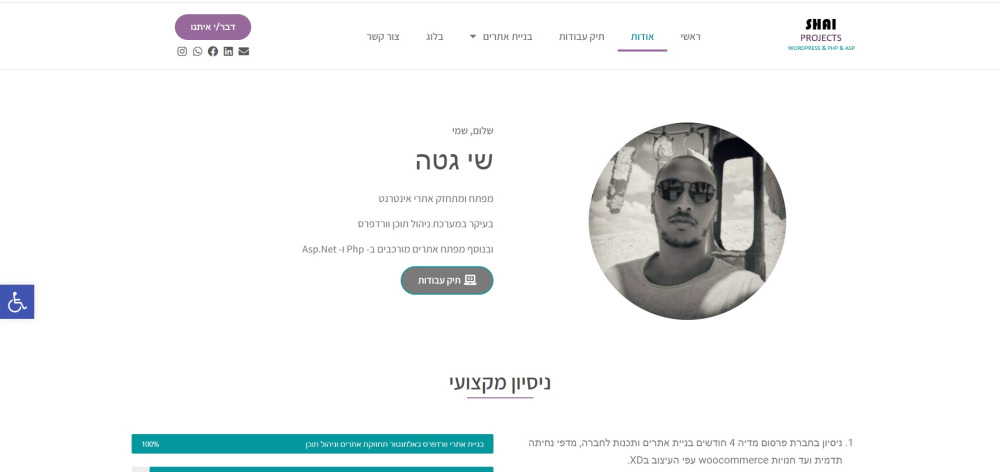Click the laptop icon in תיק עבודות button
1000x472 pixels.
tap(470, 280)
